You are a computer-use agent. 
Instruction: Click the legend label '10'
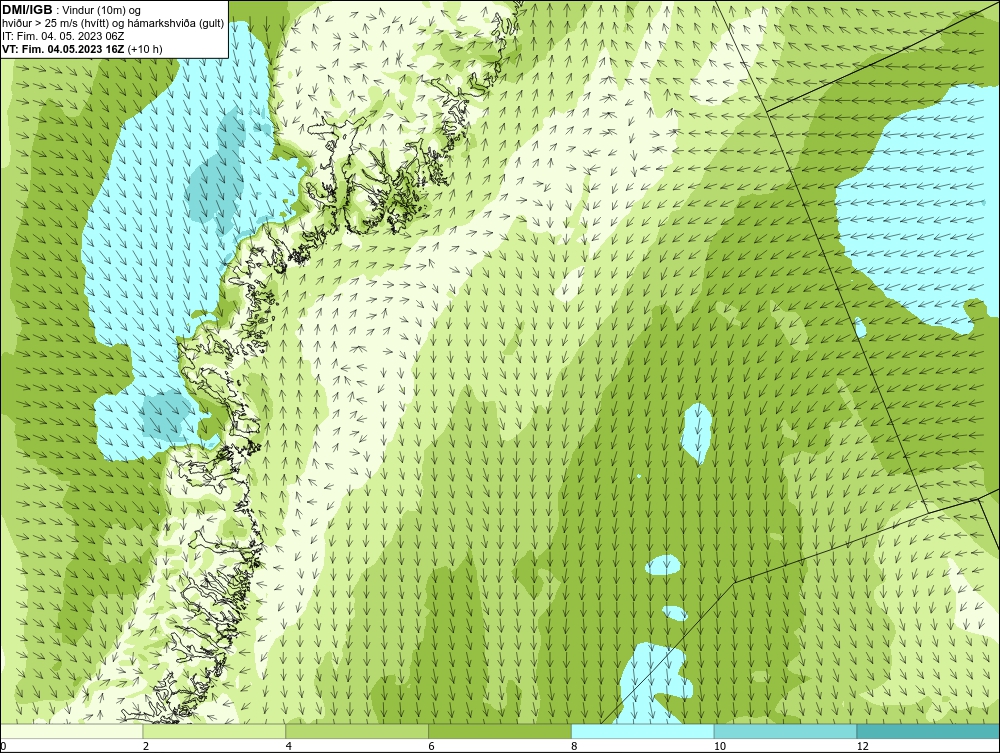(x=720, y=746)
